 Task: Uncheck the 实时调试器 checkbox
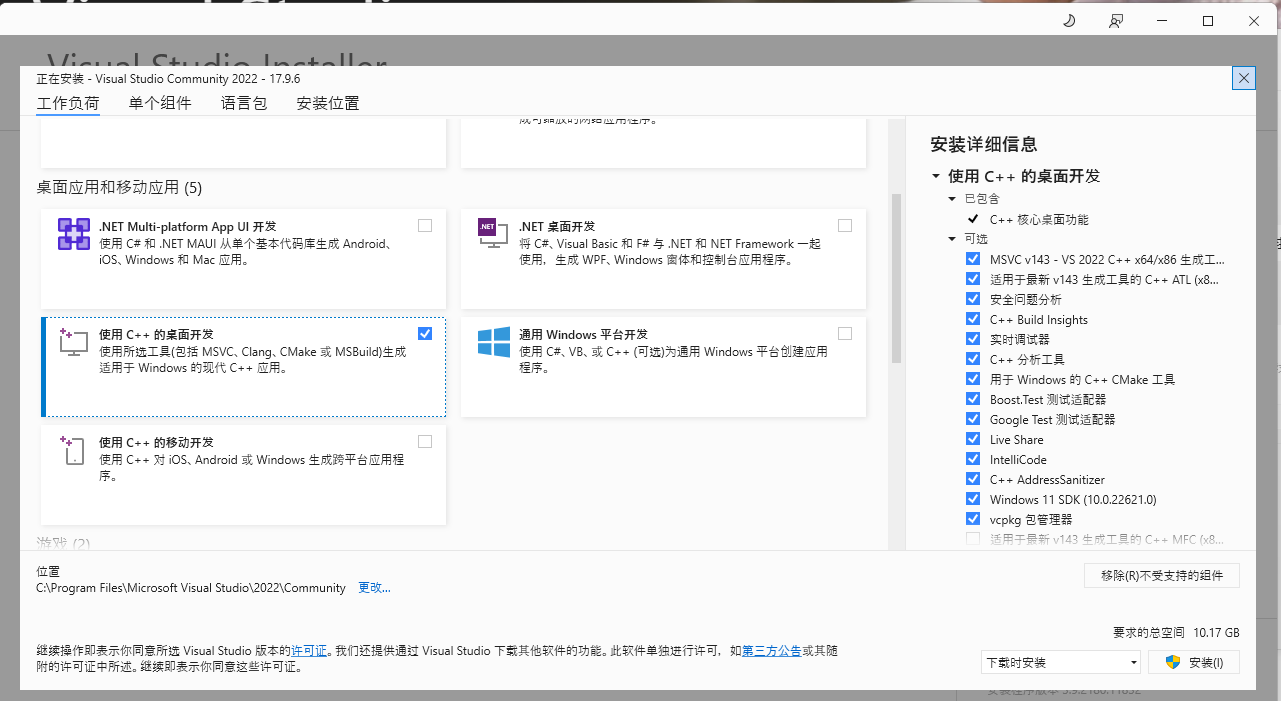pyautogui.click(x=973, y=339)
